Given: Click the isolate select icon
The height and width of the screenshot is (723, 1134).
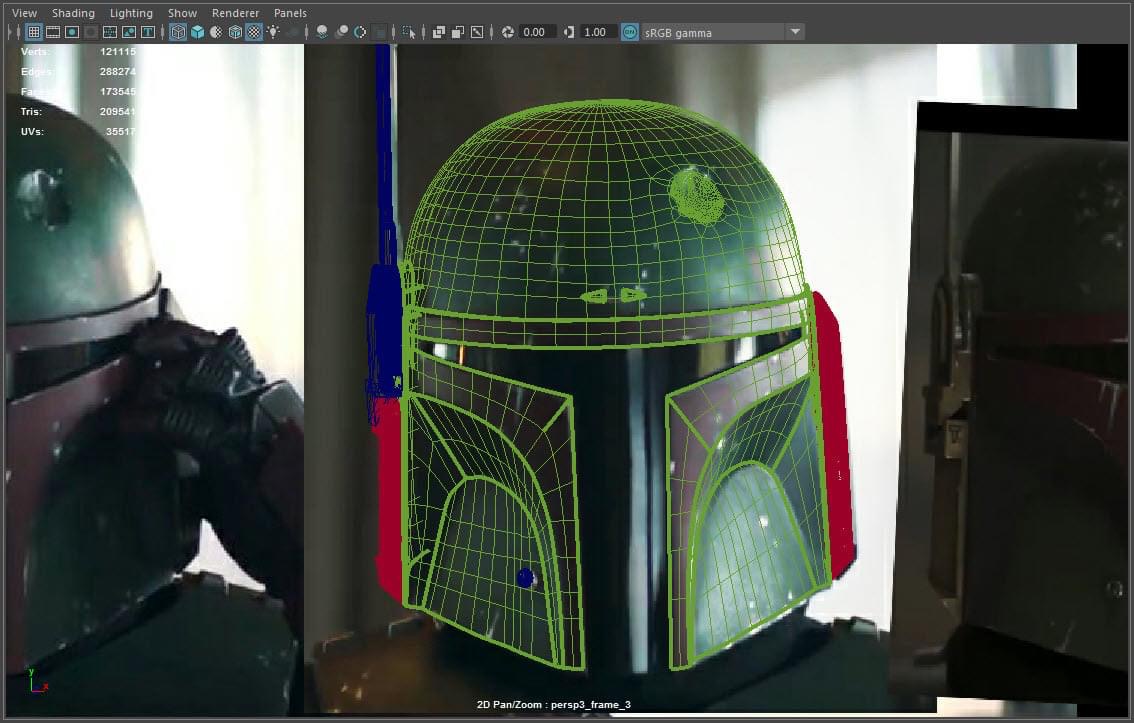Looking at the screenshot, I should (409, 32).
